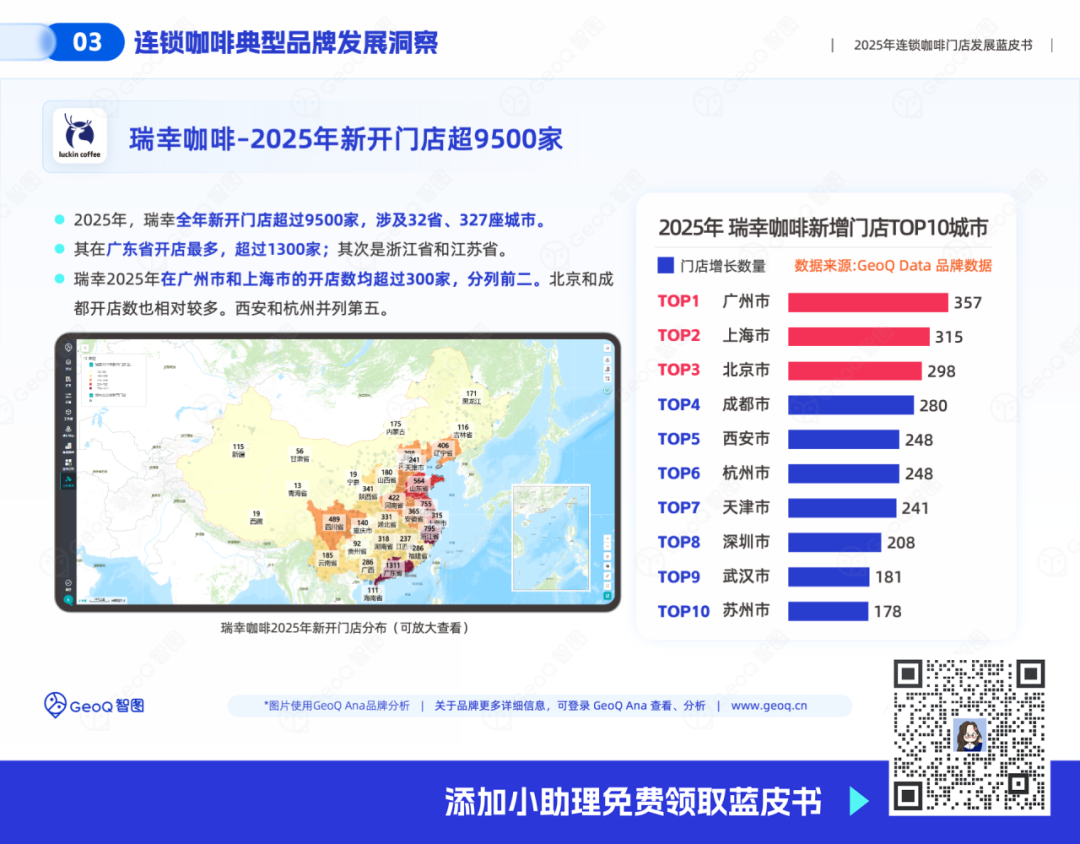Open the www.geoq.cn link

(x=769, y=706)
